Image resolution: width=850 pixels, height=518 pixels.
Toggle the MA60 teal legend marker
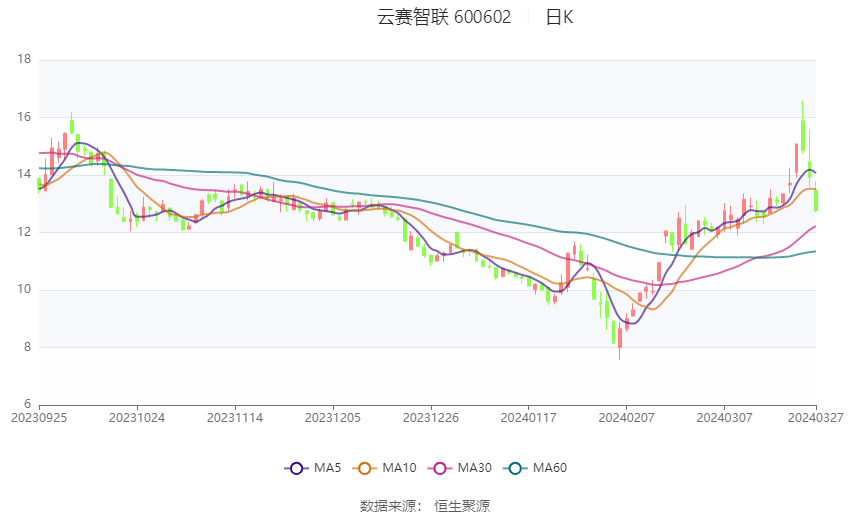(x=515, y=468)
